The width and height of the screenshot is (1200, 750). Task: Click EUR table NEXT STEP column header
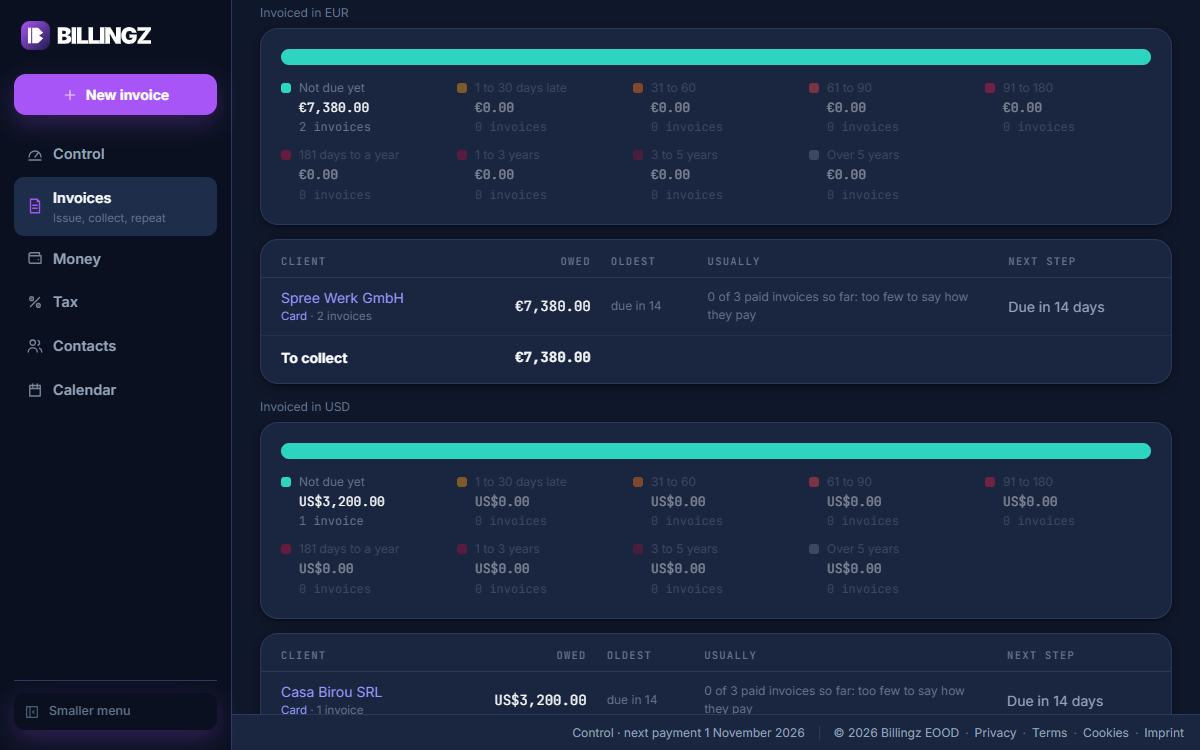click(1042, 261)
